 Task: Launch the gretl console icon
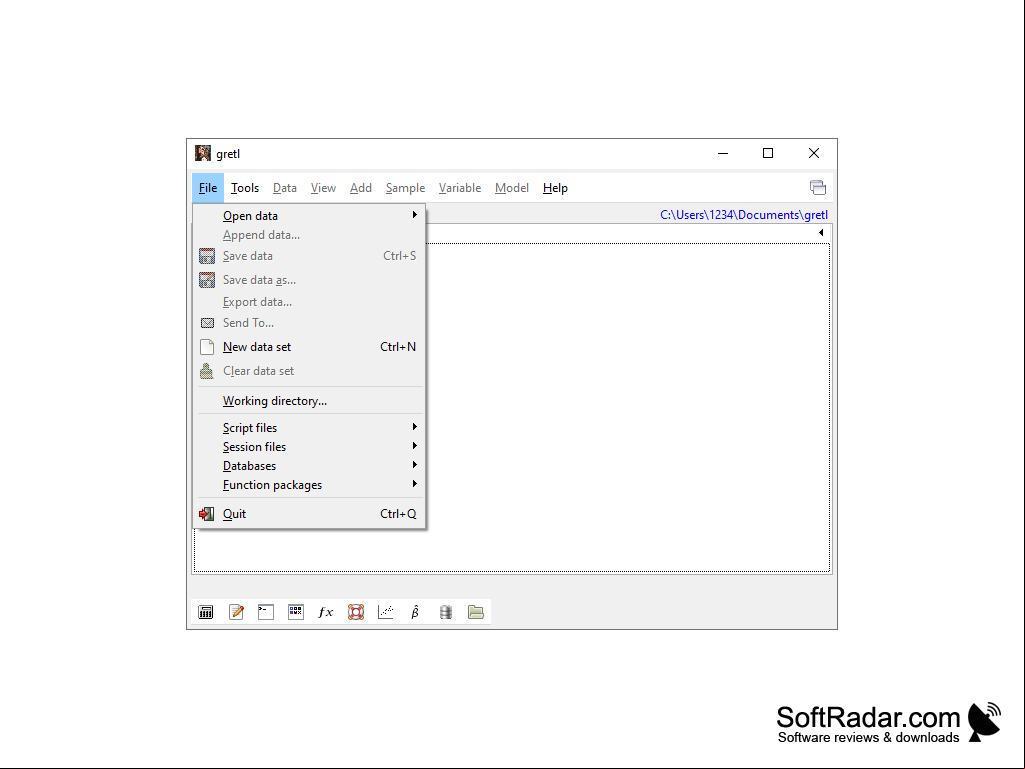pos(266,612)
